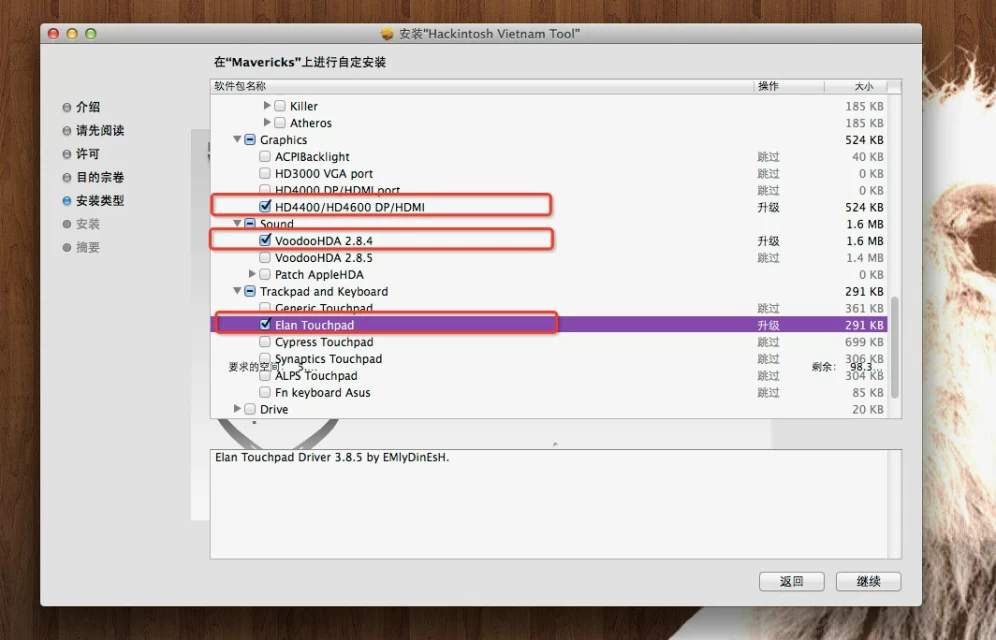Toggle the Trackpad and Keyboard group checkbox

pyautogui.click(x=250, y=291)
